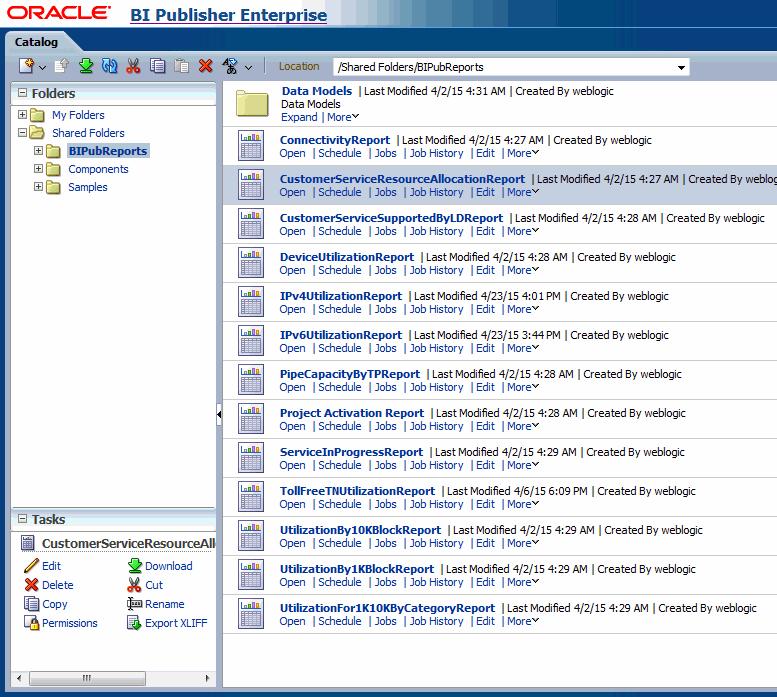
Task: Click Job History for DeviceUtilizationReport
Action: click(437, 270)
